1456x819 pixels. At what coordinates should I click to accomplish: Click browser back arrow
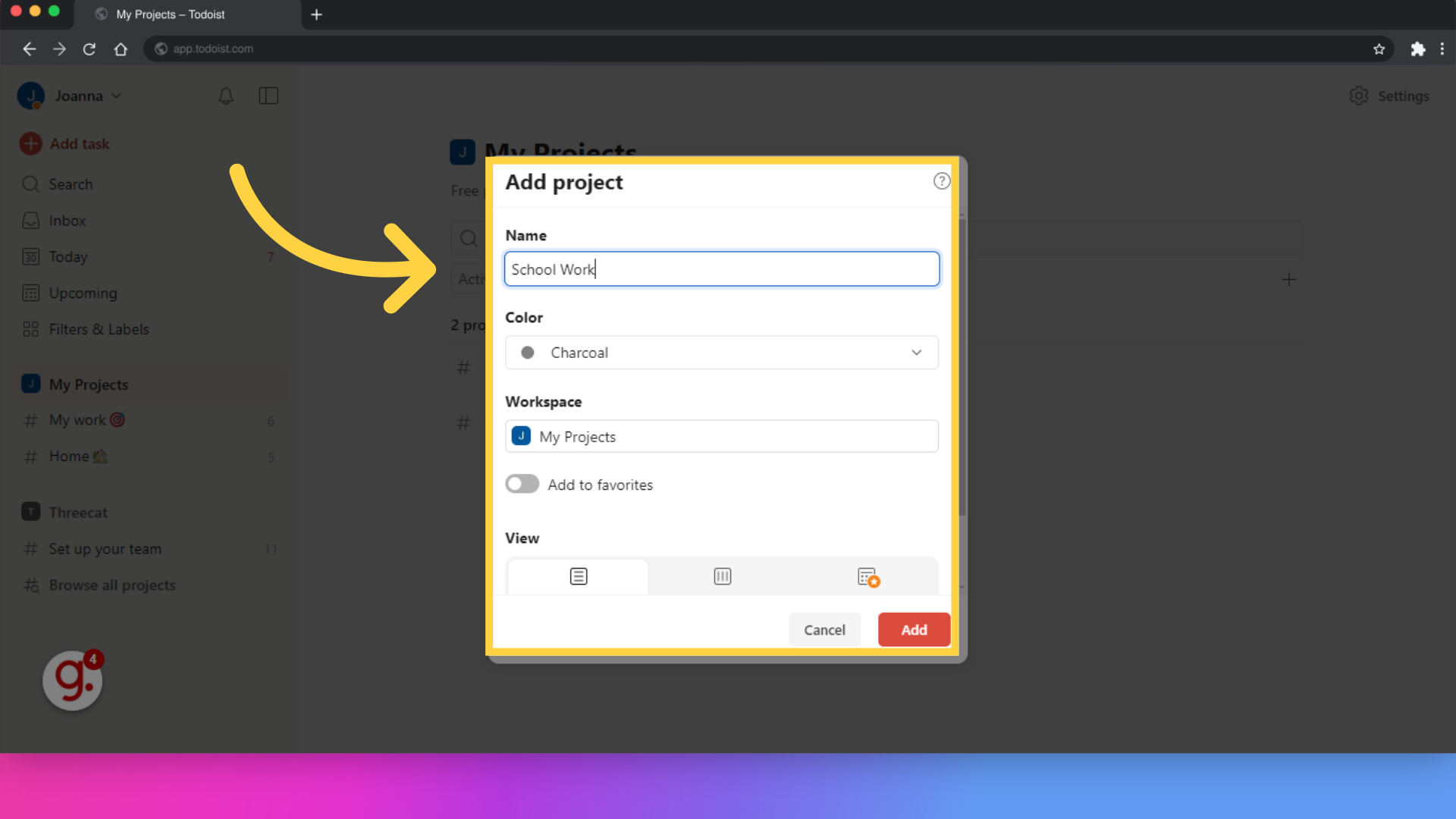coord(30,49)
